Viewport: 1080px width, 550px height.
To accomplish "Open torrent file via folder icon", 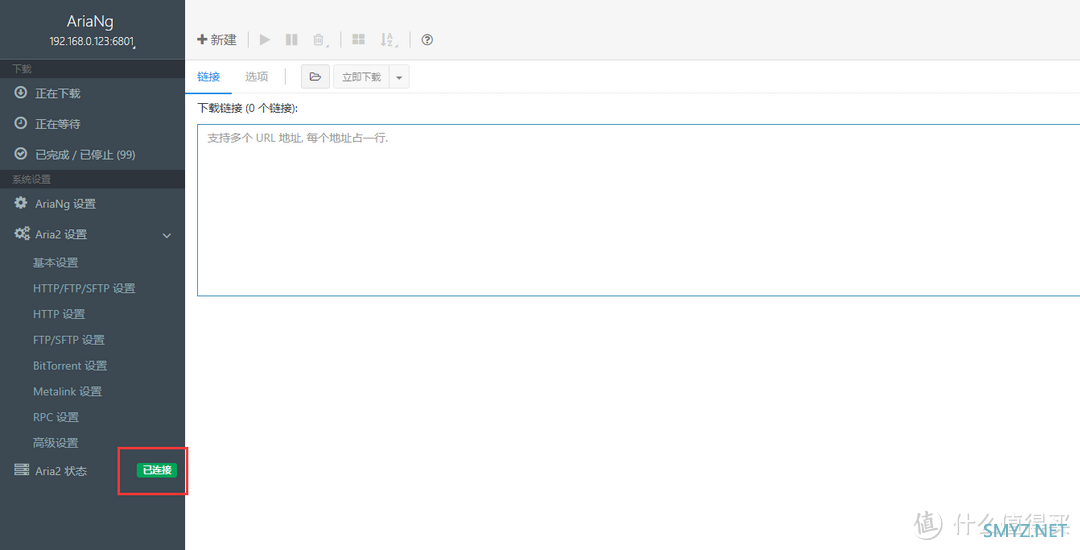I will click(315, 76).
